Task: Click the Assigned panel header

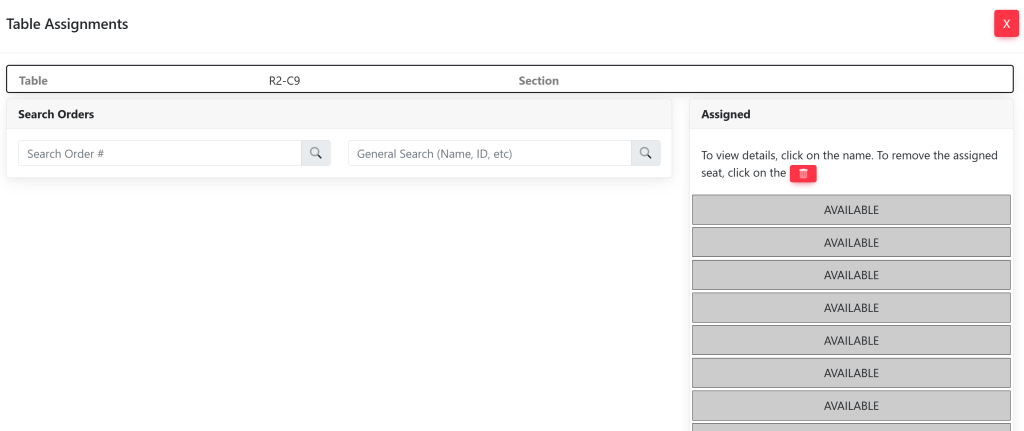Action: pyautogui.click(x=726, y=114)
